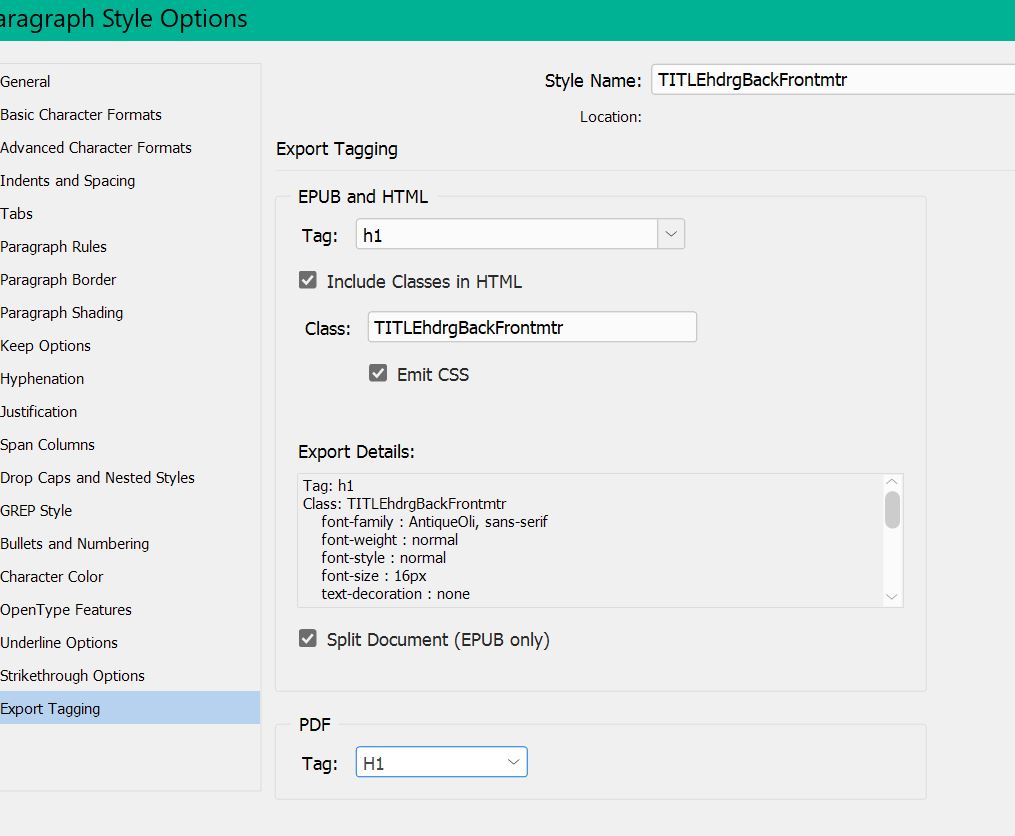Click the 'text-decoration : none' line
Viewport: 1015px width, 836px height.
click(396, 594)
